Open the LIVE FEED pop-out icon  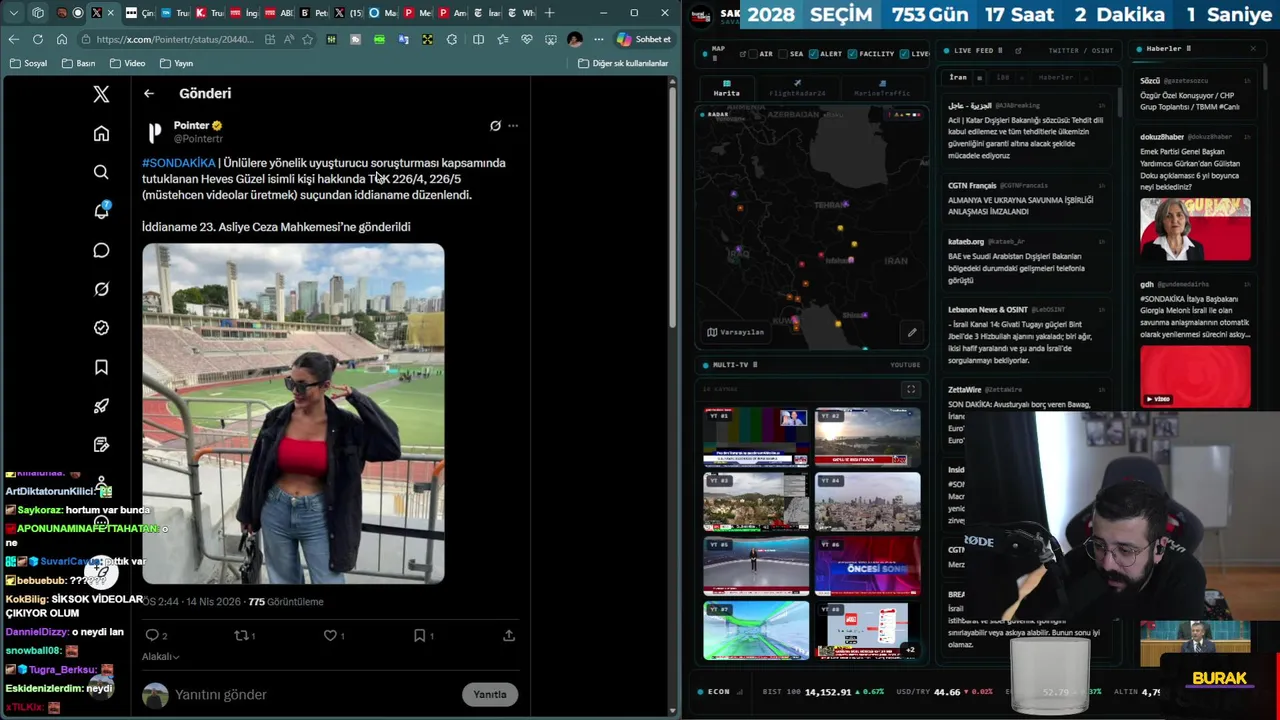1018,50
